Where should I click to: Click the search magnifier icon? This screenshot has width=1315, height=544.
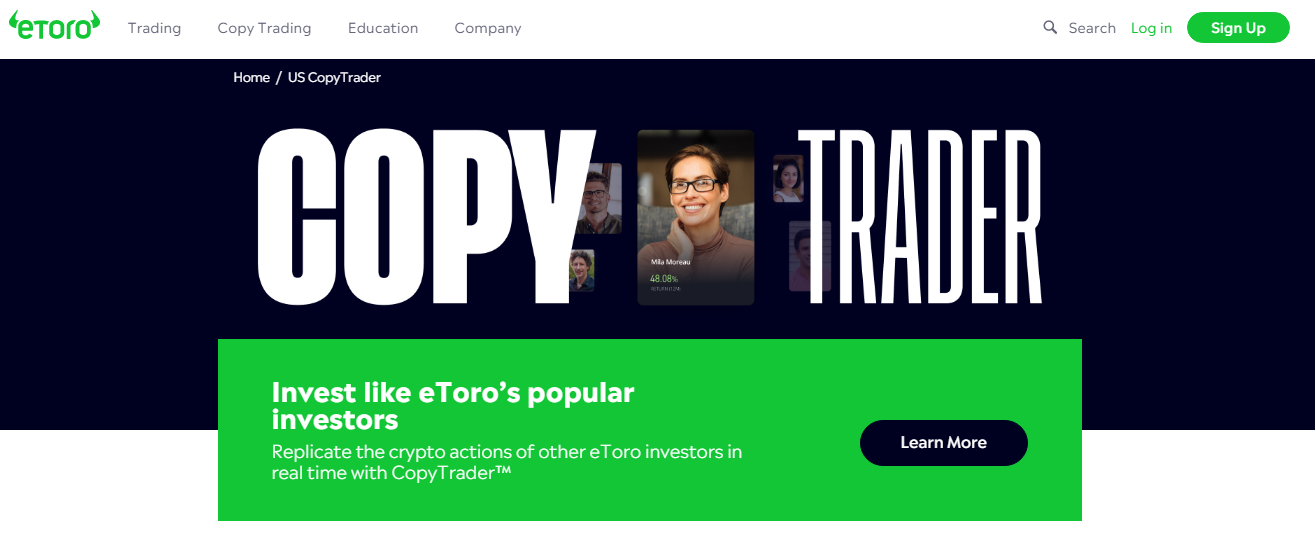click(x=1050, y=28)
